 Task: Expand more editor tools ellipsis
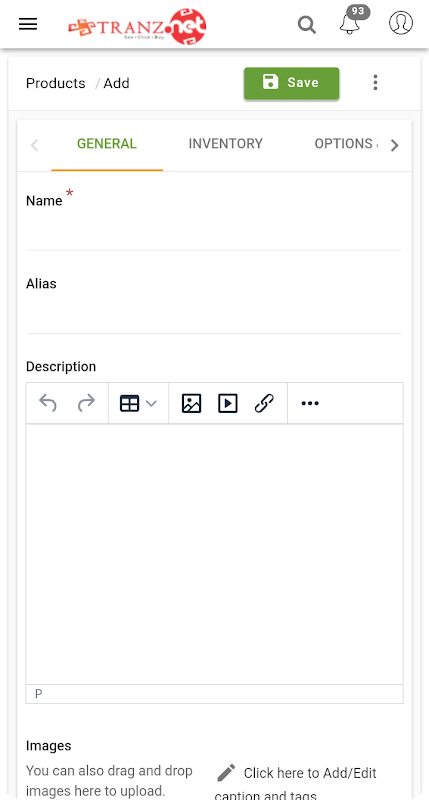pos(310,403)
